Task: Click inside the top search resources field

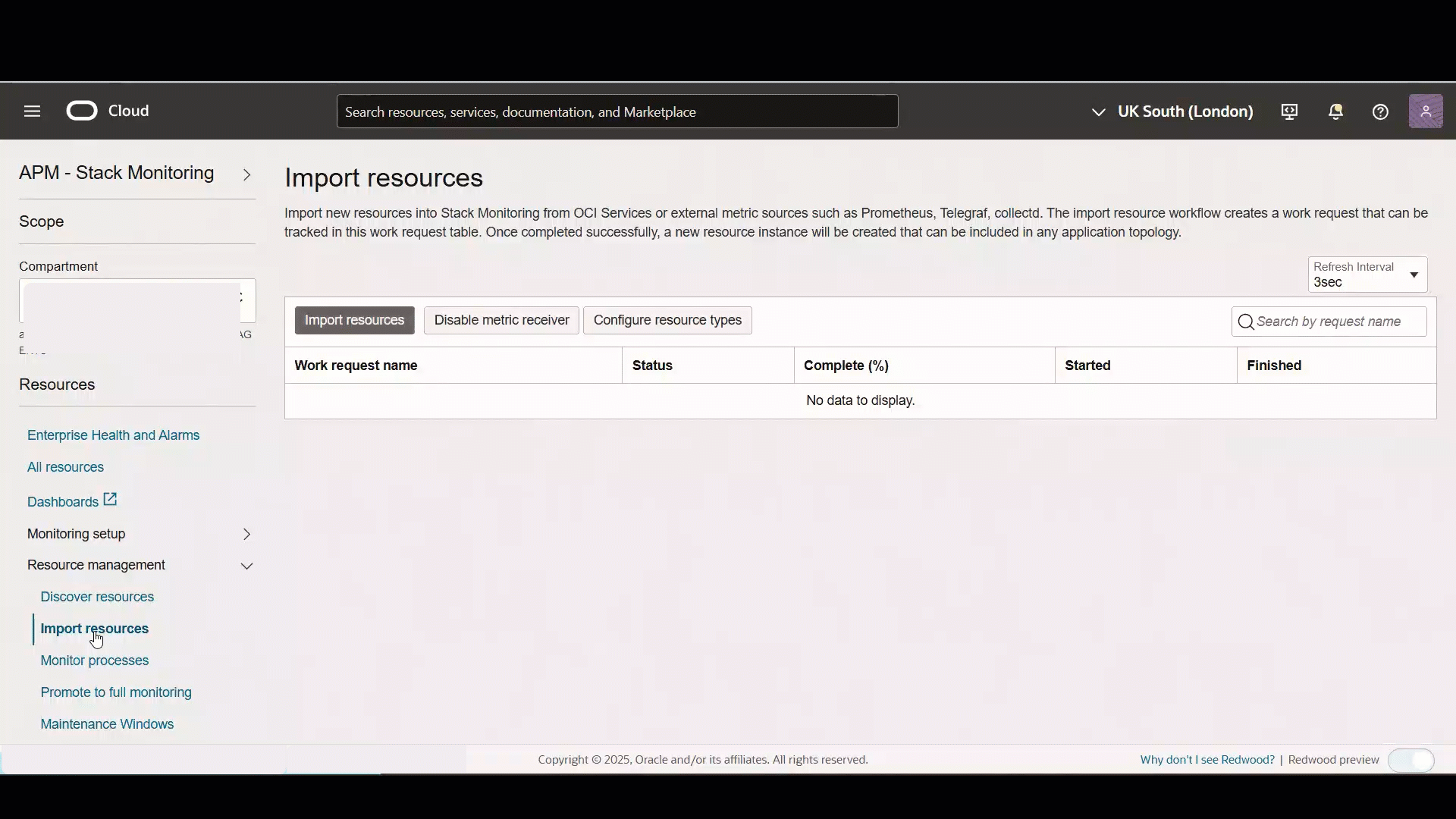Action: point(617,111)
